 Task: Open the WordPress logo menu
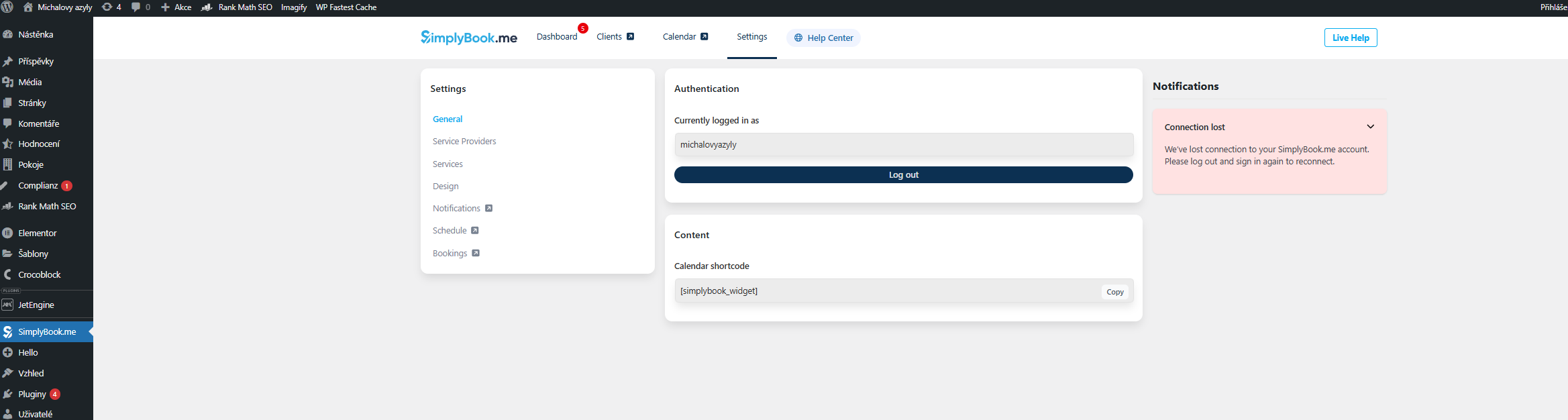7,7
